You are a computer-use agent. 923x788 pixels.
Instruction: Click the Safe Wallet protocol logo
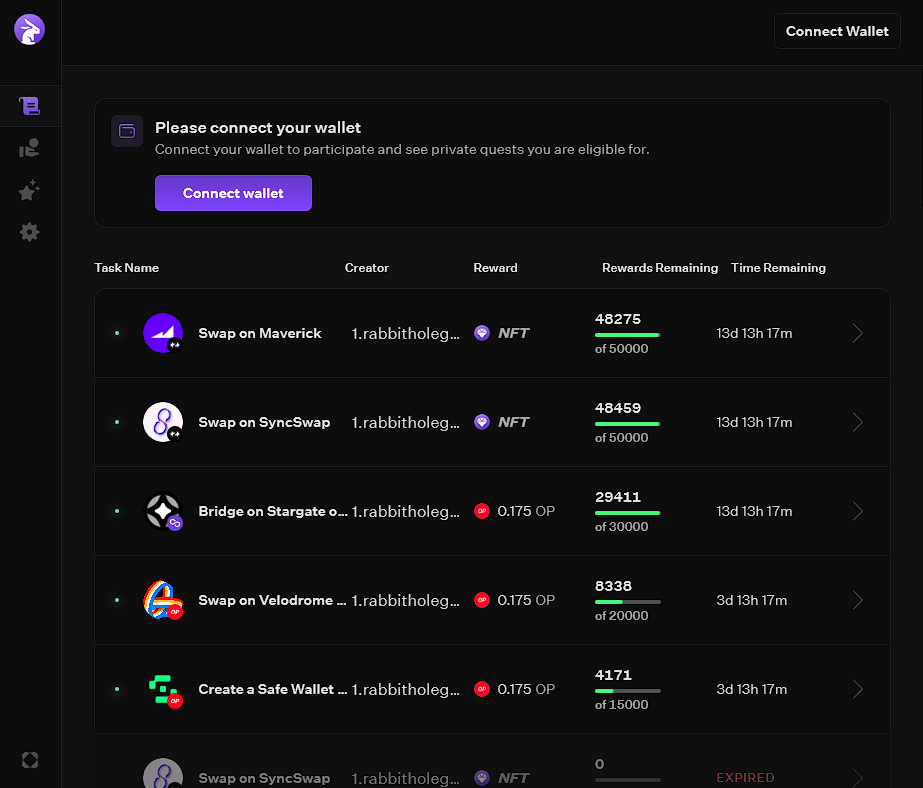[x=162, y=689]
